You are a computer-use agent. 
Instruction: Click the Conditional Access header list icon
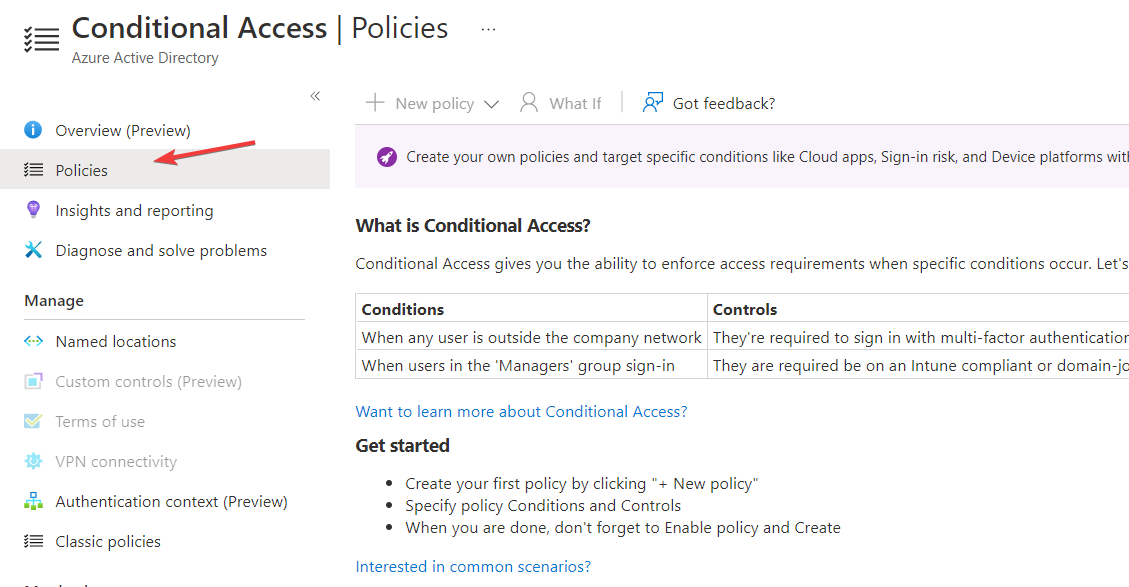(x=41, y=39)
